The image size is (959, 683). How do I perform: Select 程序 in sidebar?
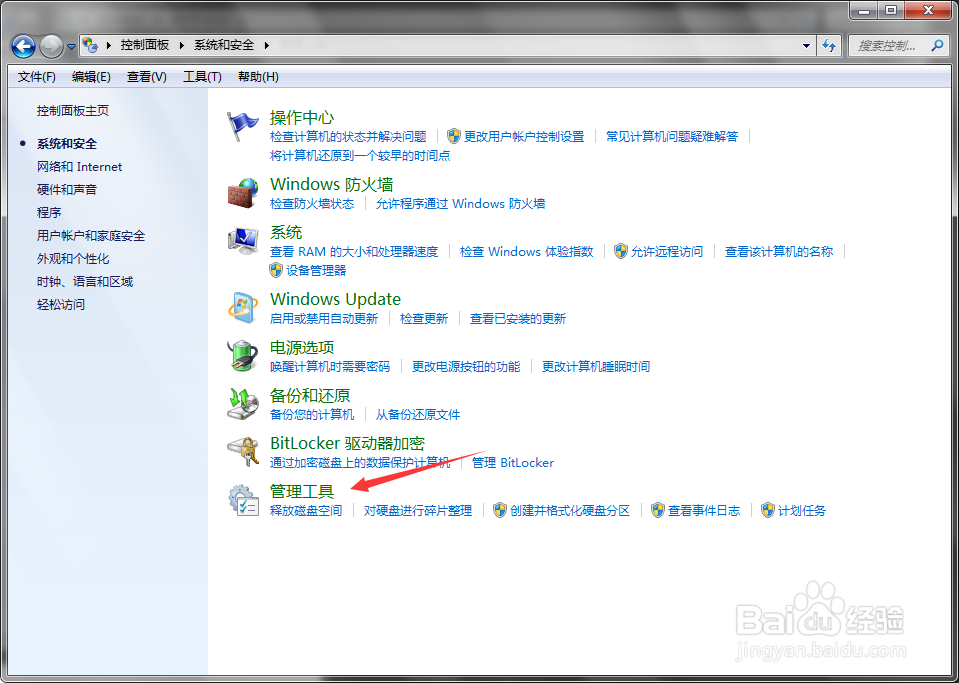pos(49,213)
